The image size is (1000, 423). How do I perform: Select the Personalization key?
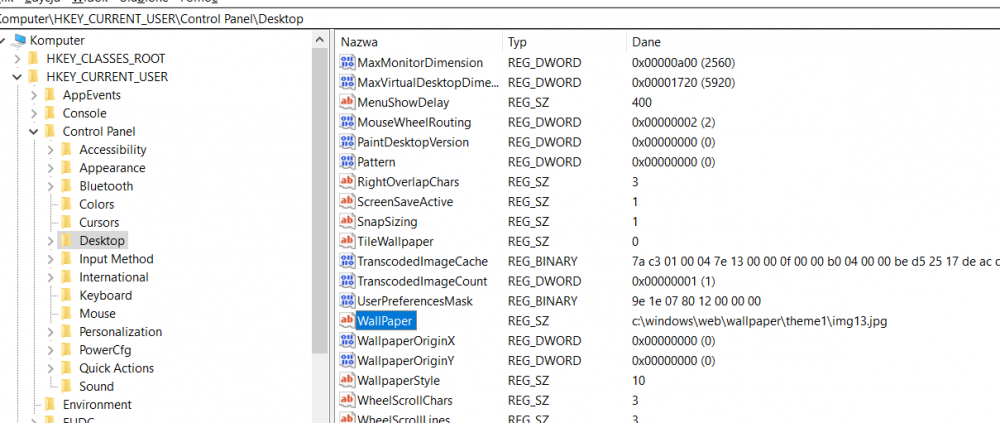click(x=120, y=332)
